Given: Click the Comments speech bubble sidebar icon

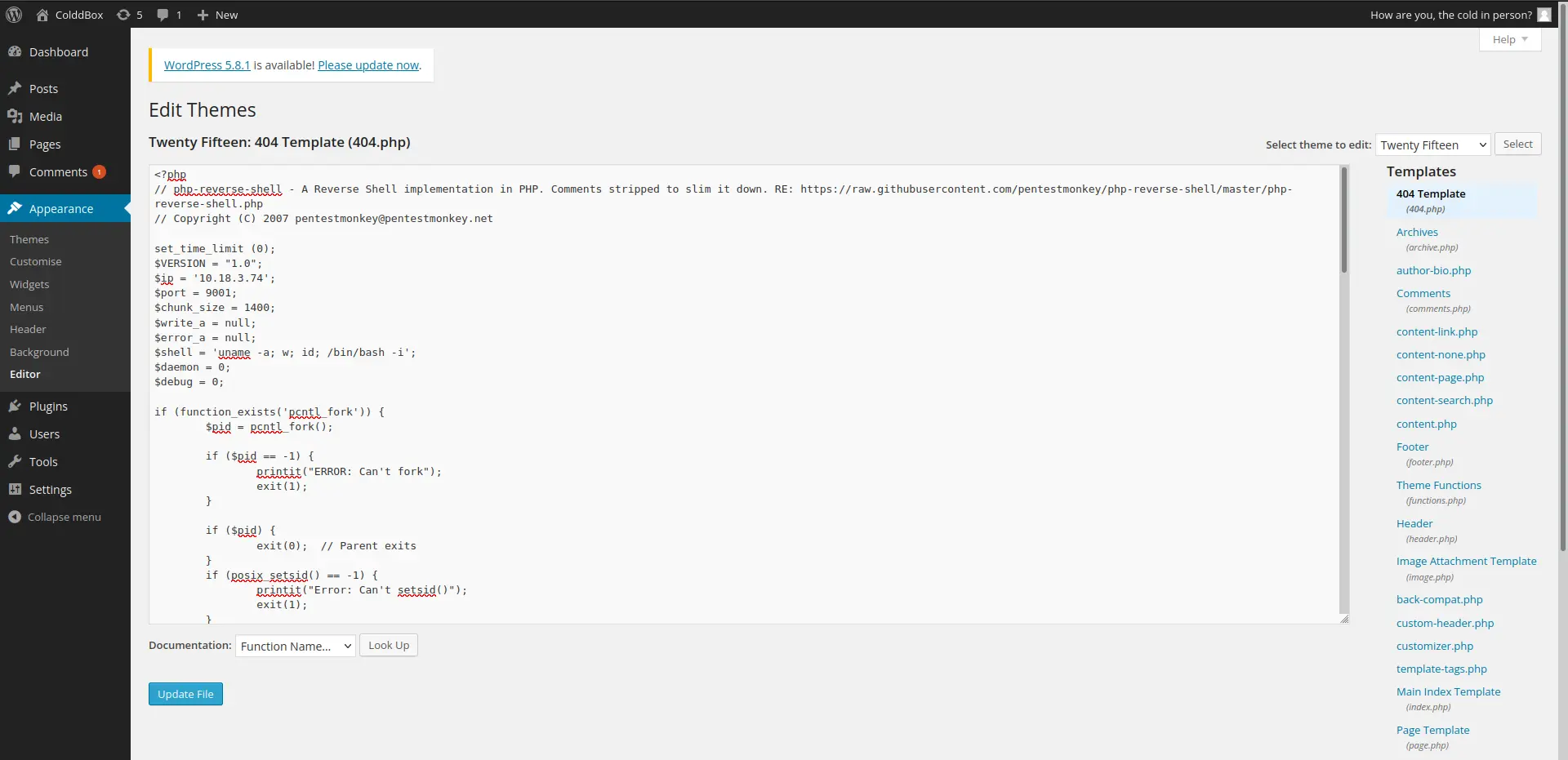Looking at the screenshot, I should click(15, 171).
